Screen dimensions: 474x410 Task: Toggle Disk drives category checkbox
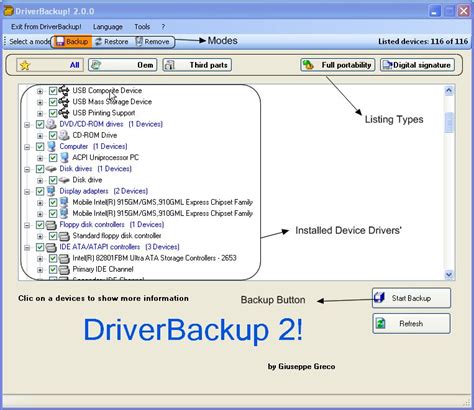(40, 169)
